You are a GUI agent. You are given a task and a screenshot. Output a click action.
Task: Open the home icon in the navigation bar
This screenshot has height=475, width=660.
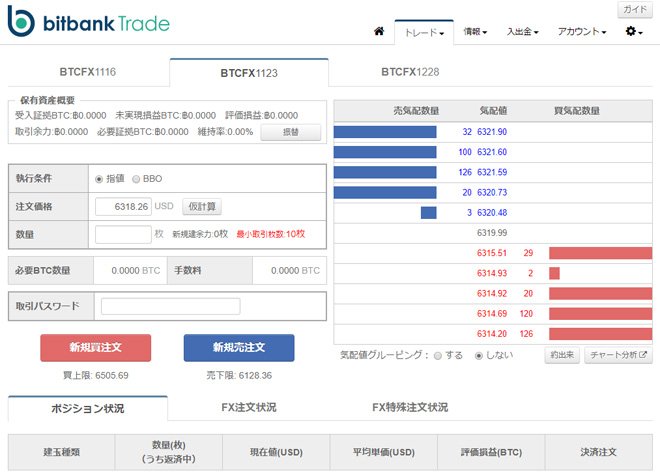point(379,31)
